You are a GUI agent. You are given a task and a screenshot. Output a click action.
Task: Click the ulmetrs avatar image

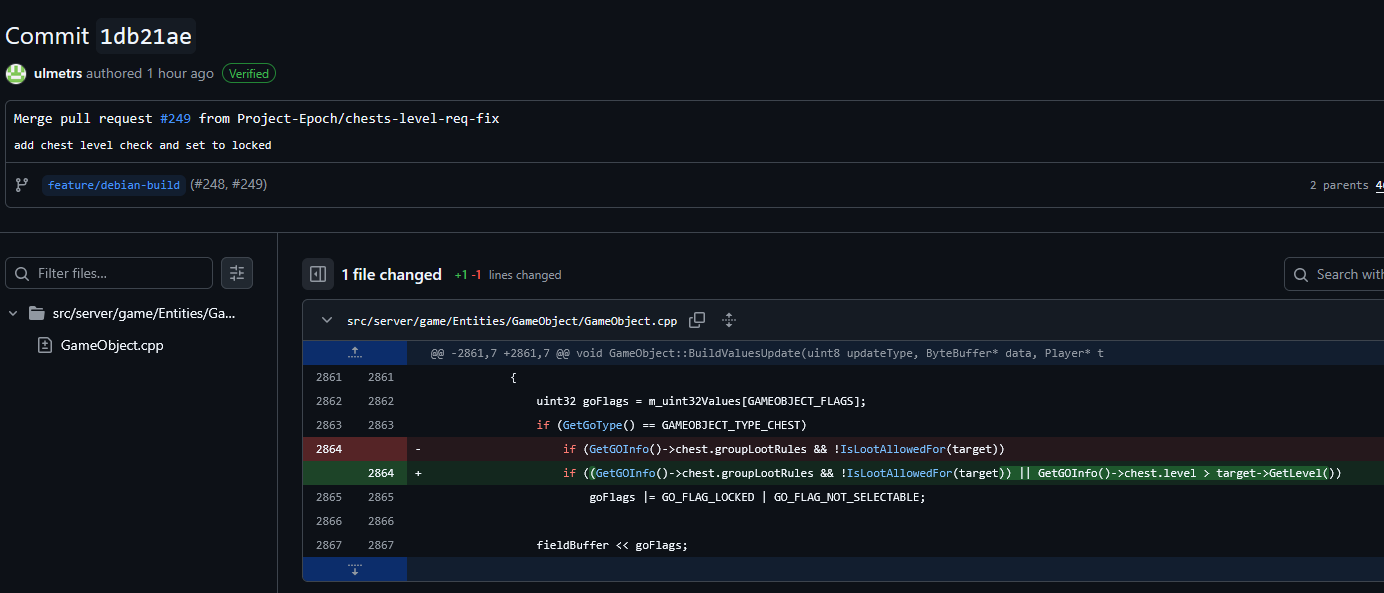point(16,73)
